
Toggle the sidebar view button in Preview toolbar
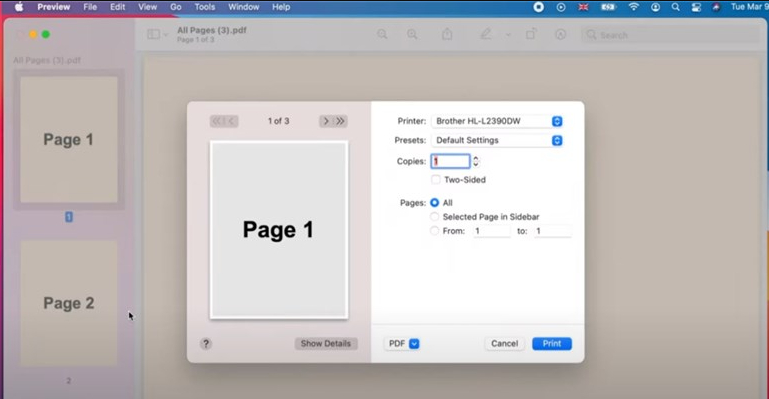(154, 34)
